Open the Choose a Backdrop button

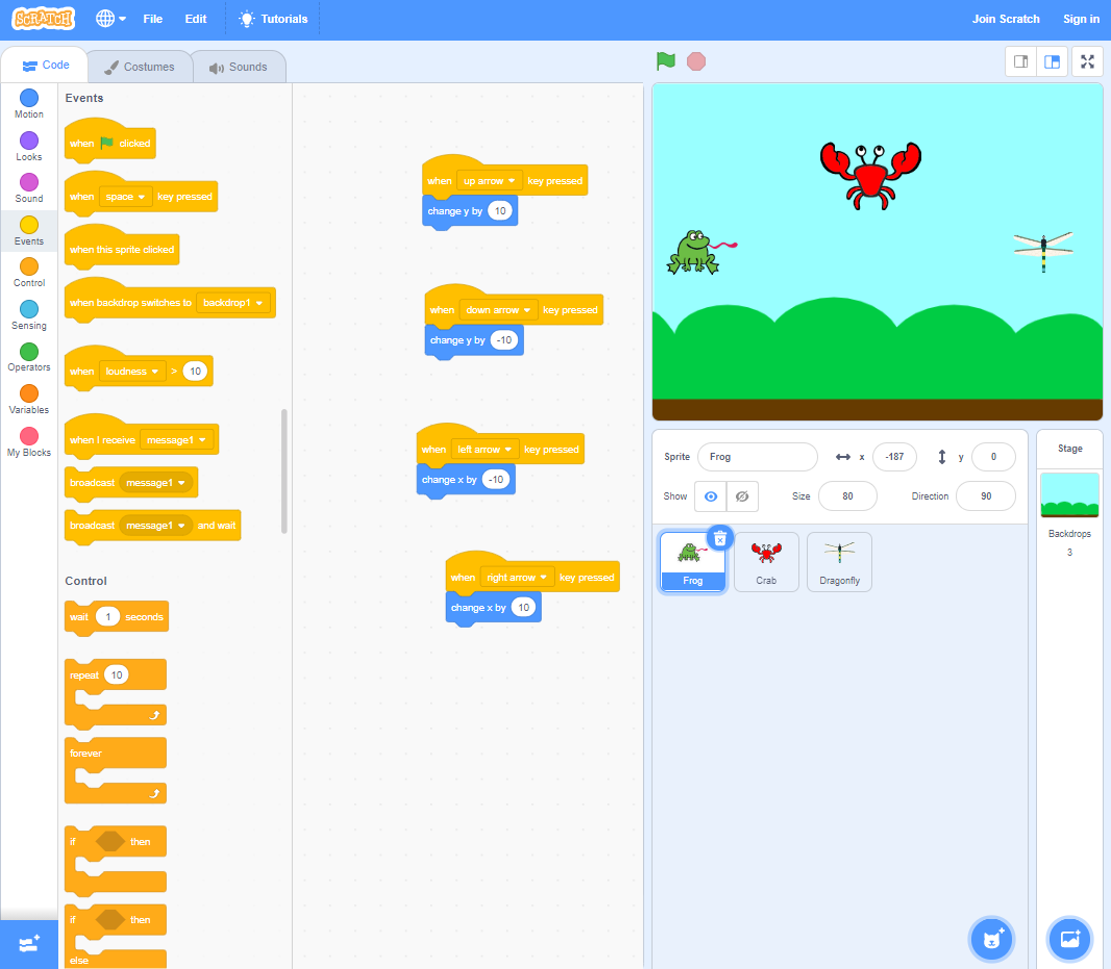[1069, 938]
